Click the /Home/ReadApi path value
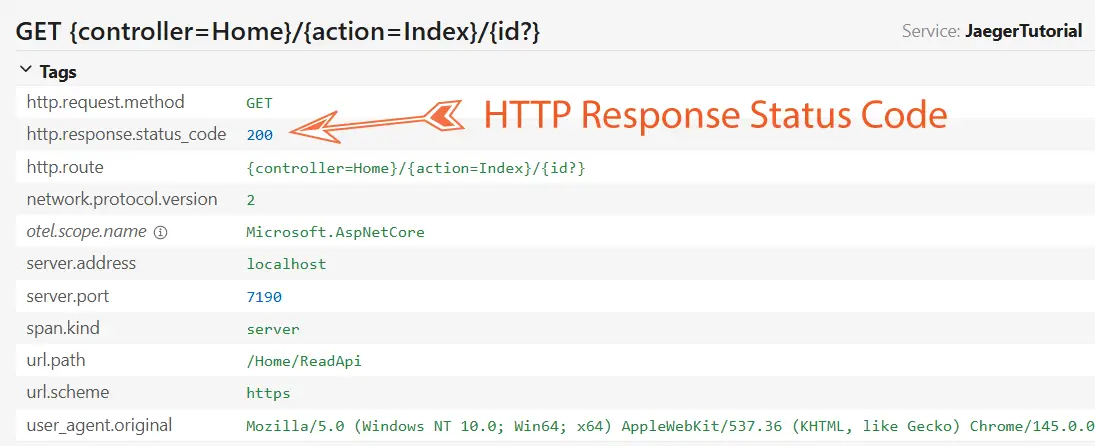Image resolution: width=1095 pixels, height=446 pixels. pos(304,362)
